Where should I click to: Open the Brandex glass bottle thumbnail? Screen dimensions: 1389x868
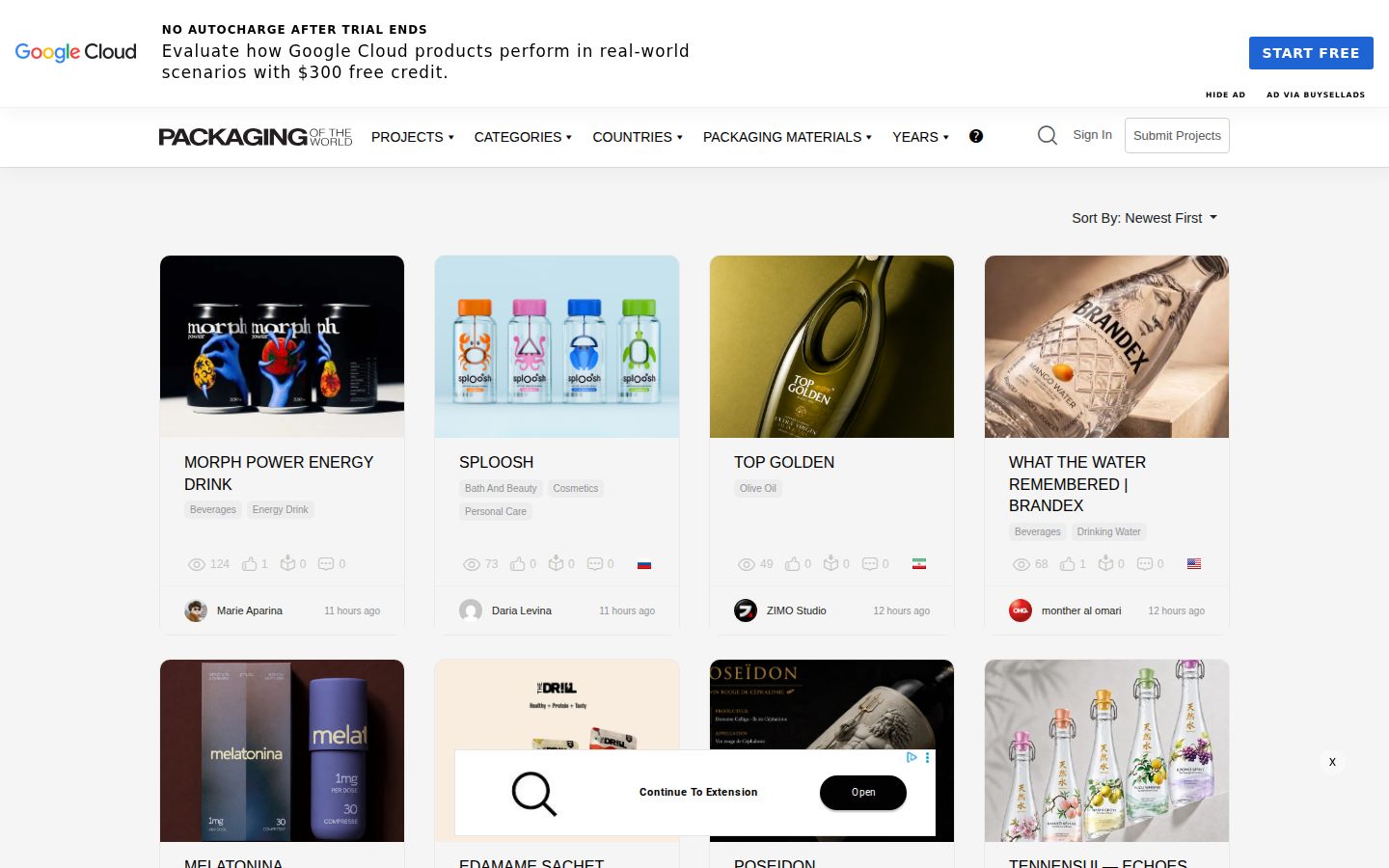click(1106, 346)
